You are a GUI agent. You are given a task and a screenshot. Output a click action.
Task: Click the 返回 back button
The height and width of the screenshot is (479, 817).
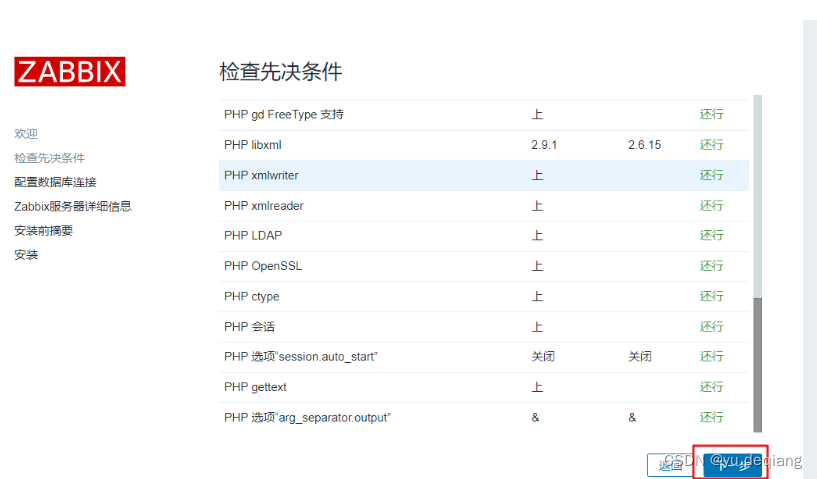[x=671, y=464]
